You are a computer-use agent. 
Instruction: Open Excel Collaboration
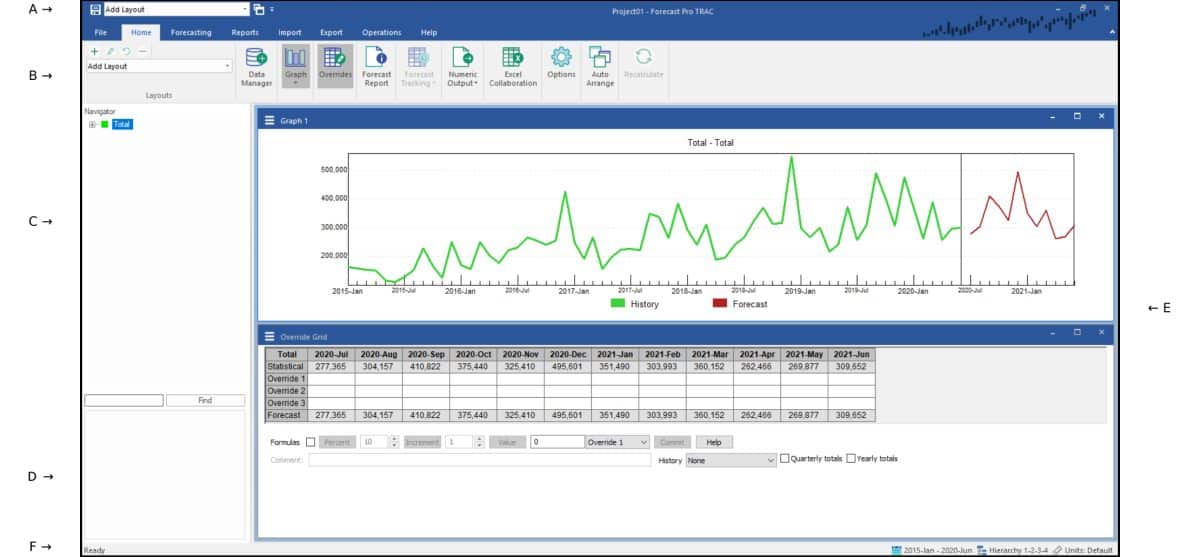click(x=513, y=68)
